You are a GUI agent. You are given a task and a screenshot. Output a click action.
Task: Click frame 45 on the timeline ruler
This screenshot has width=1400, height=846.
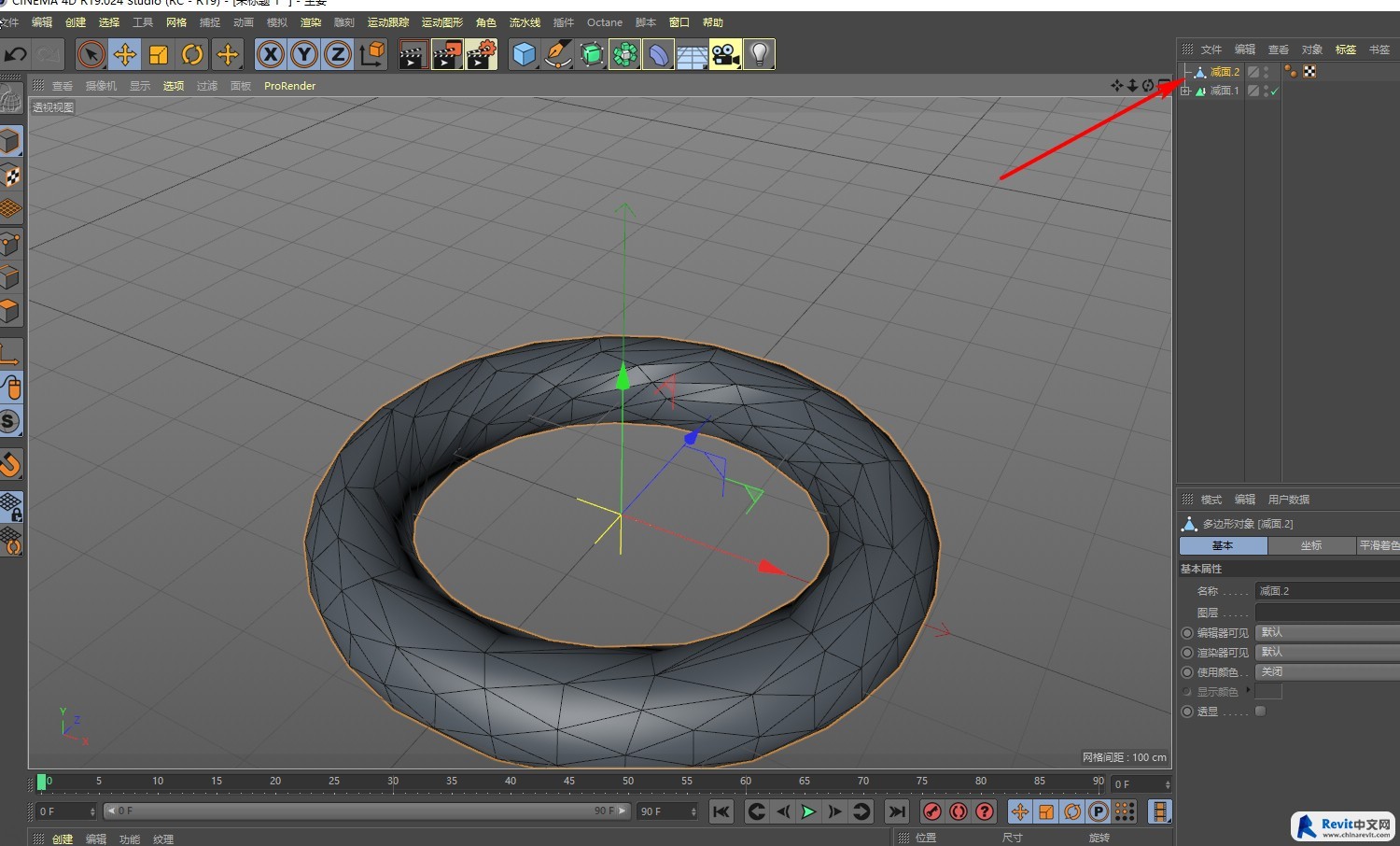pos(568,782)
